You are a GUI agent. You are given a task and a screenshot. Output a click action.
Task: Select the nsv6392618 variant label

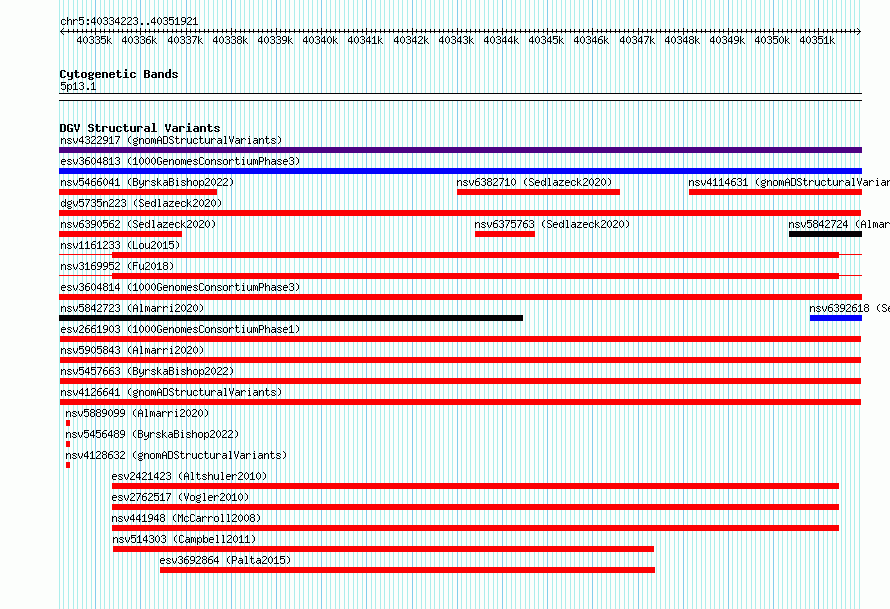tap(849, 308)
